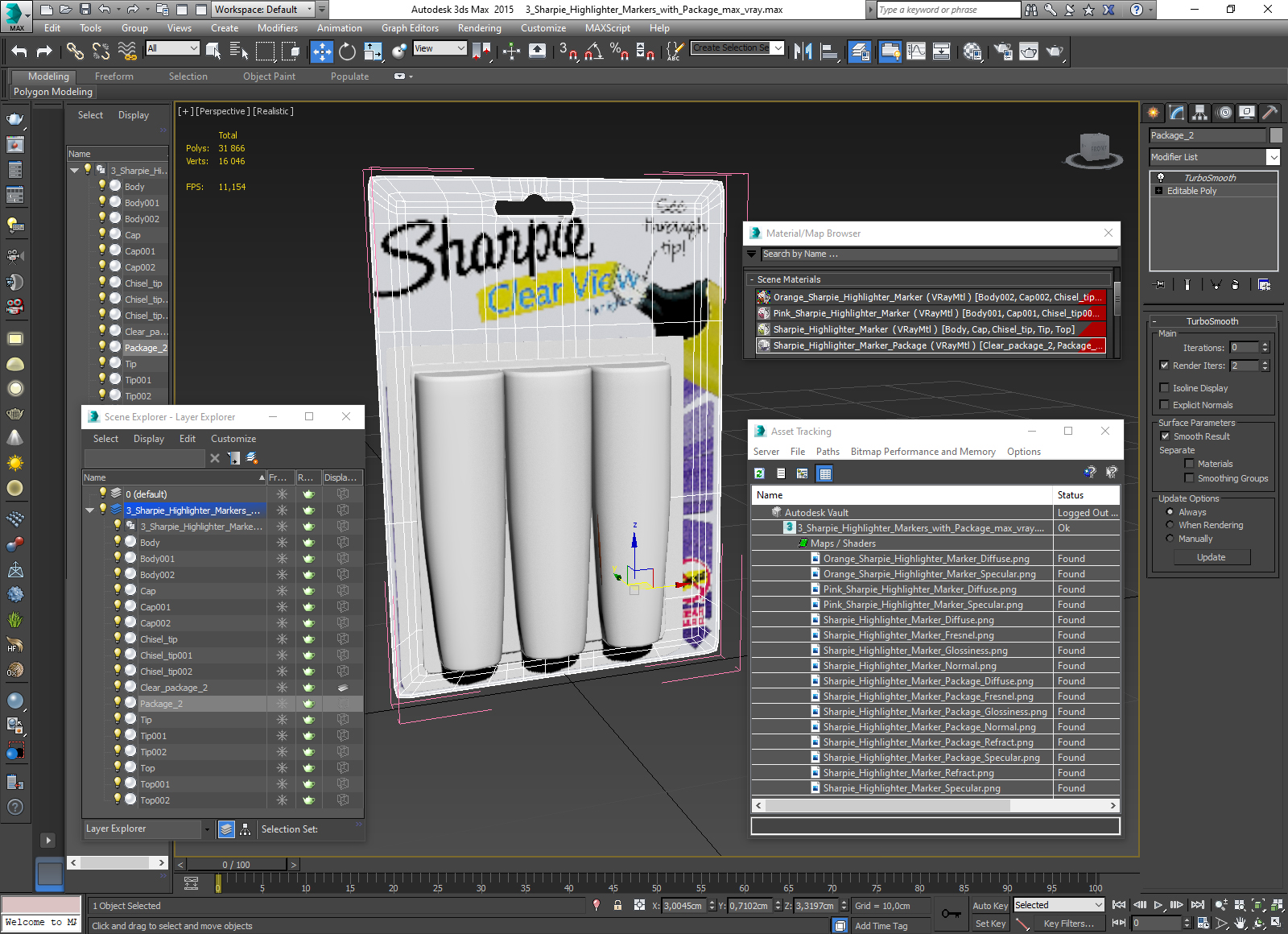The width and height of the screenshot is (1288, 934).
Task: Click Remove modifier from stack icon
Action: coord(1236,284)
